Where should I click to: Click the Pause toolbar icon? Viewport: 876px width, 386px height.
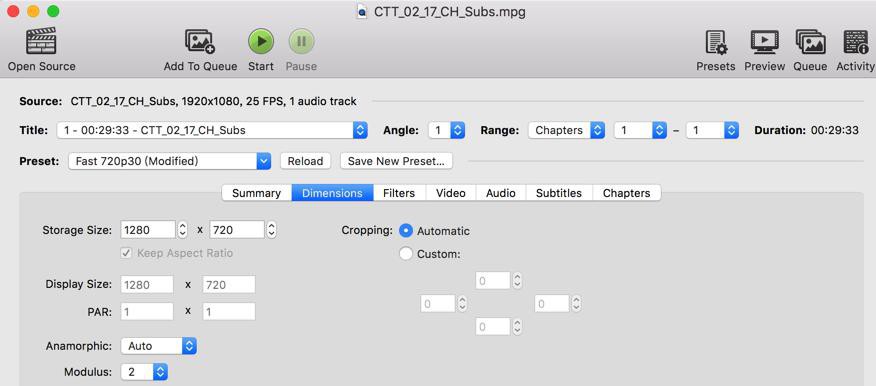pyautogui.click(x=301, y=41)
